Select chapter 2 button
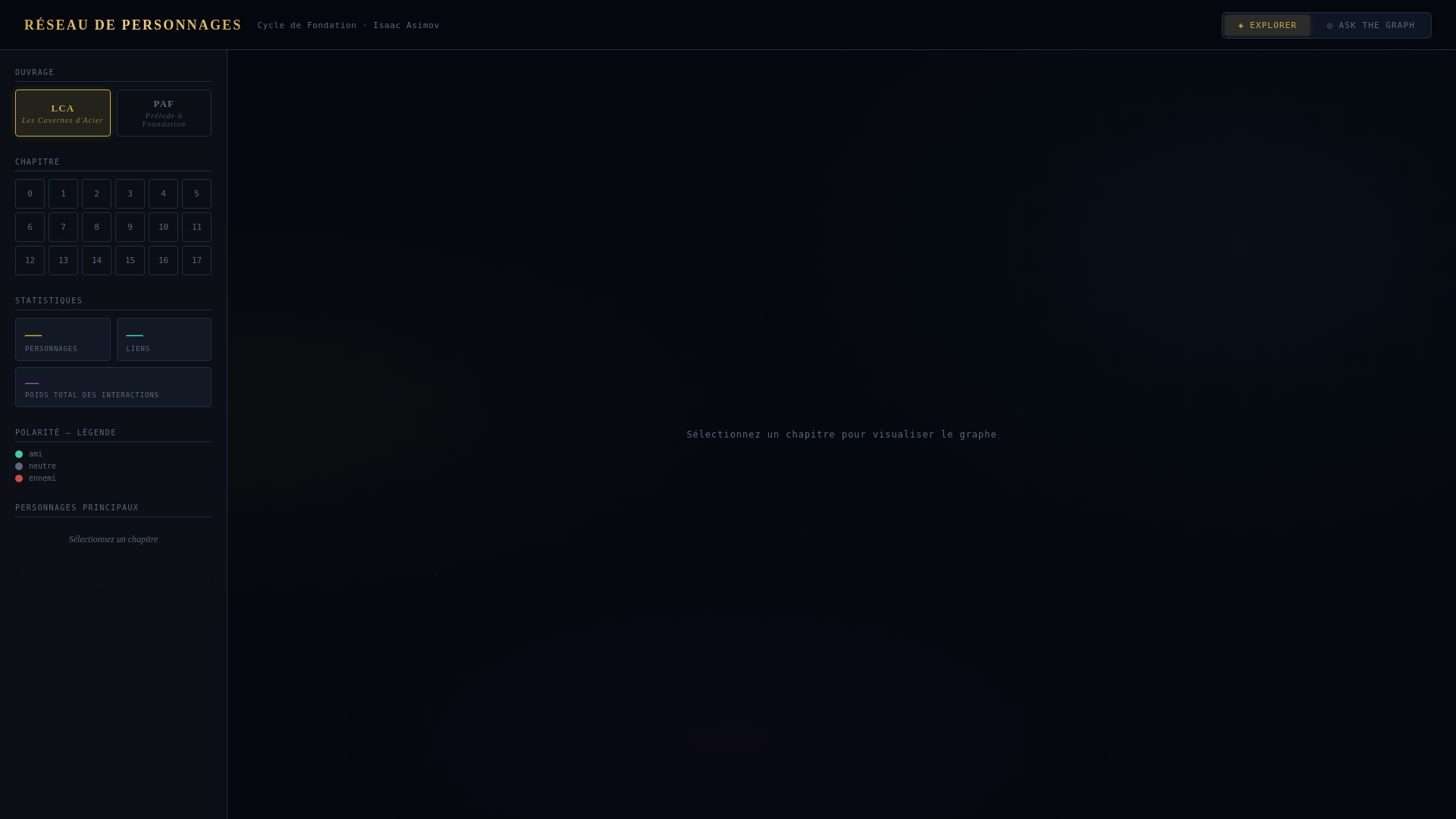This screenshot has width=1456, height=819. (96, 194)
